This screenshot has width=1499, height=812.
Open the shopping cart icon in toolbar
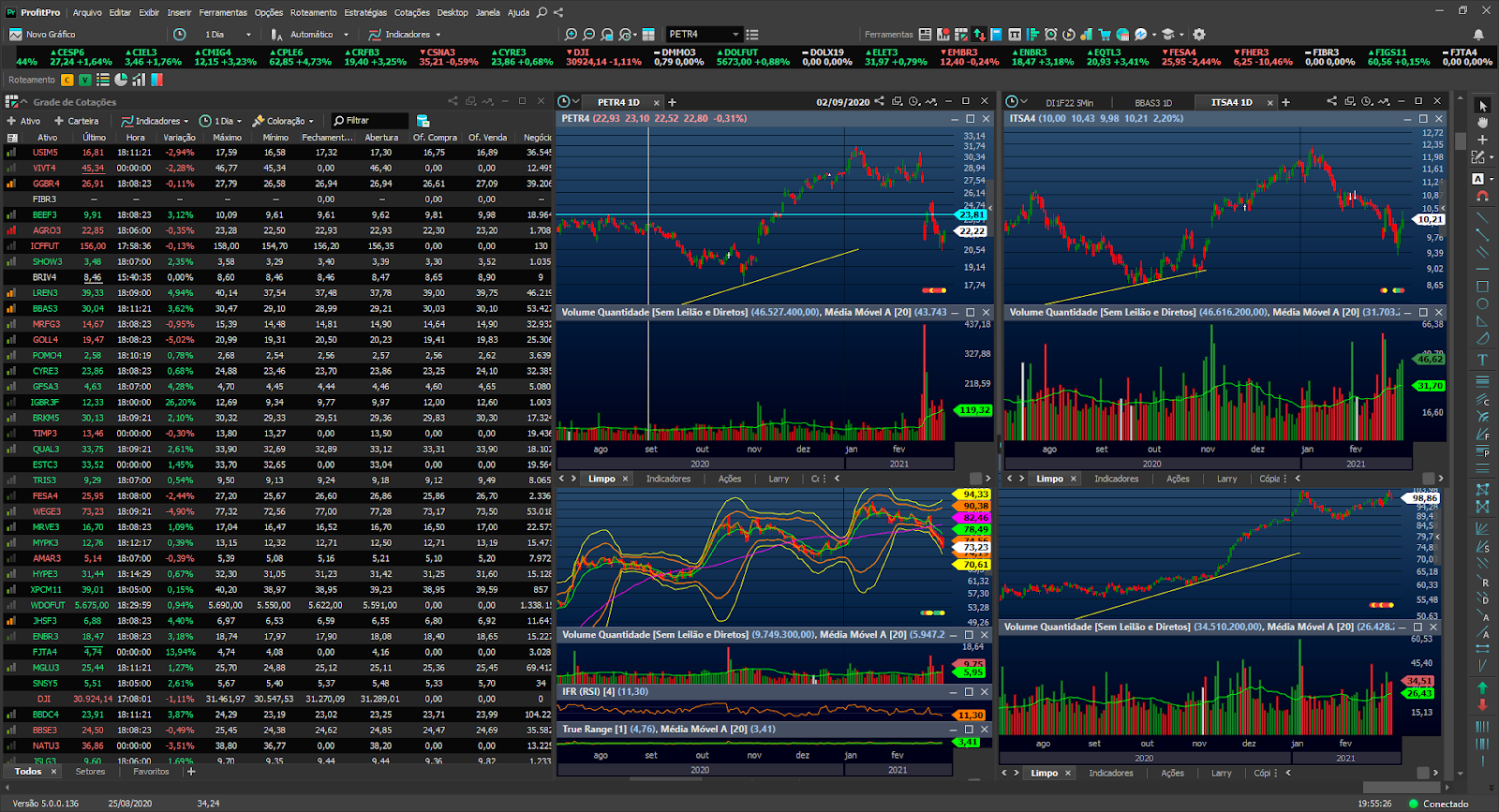(1105, 35)
